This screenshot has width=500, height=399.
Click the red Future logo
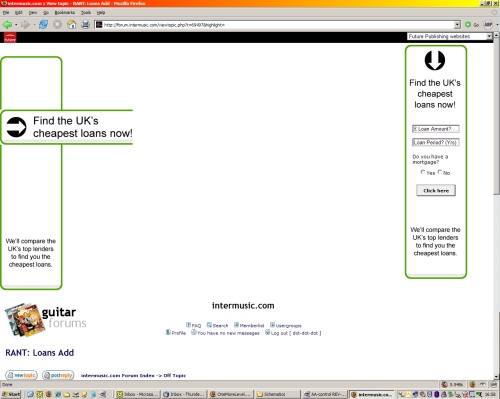coord(10,37)
